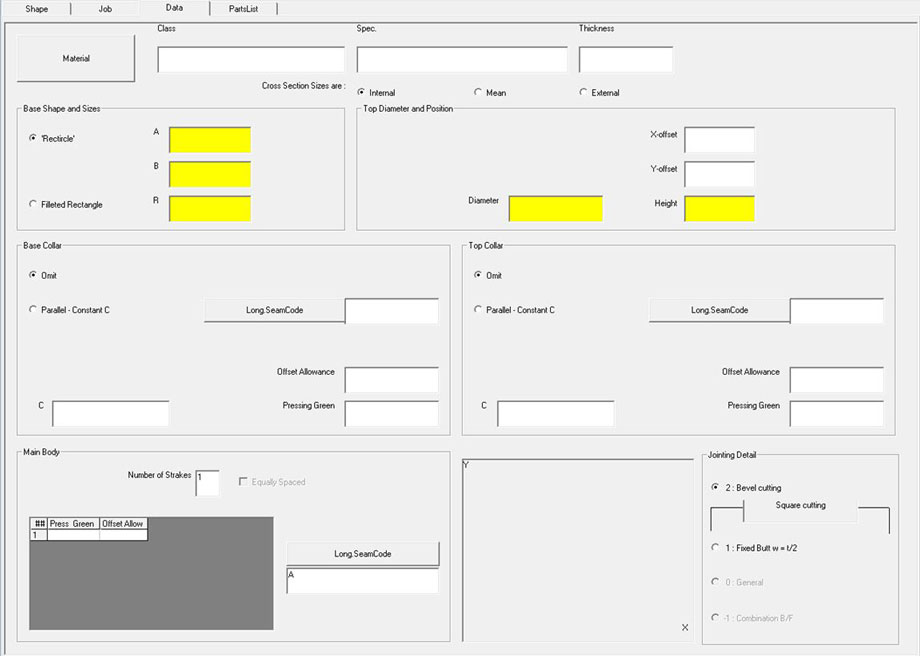This screenshot has height=656, width=920.
Task: Click the yellow R size field
Action: (x=210, y=208)
